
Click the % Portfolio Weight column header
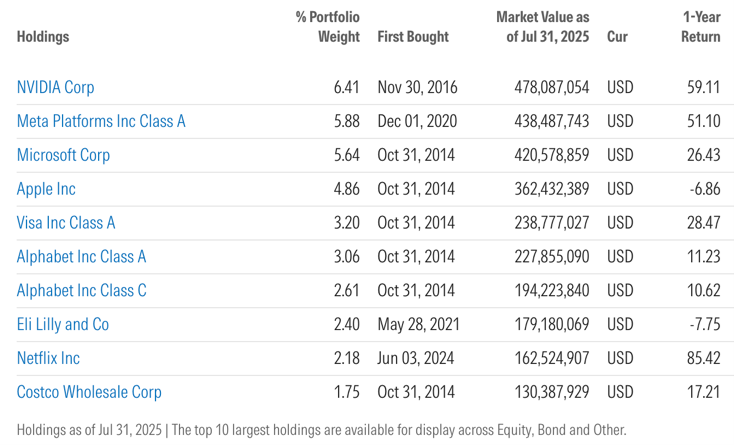pos(328,27)
